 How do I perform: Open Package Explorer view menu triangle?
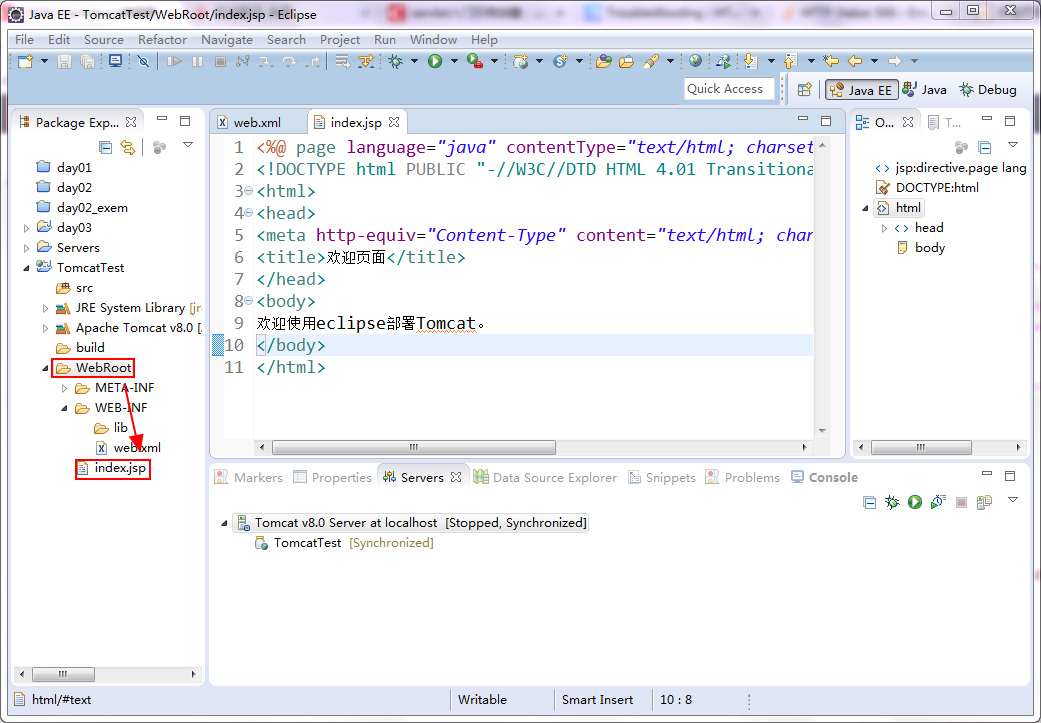point(188,145)
